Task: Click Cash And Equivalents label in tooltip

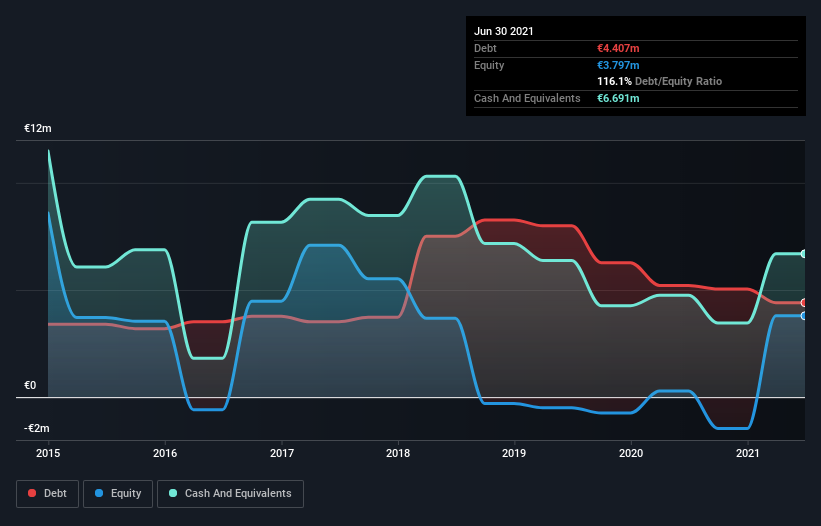Action: pos(527,98)
